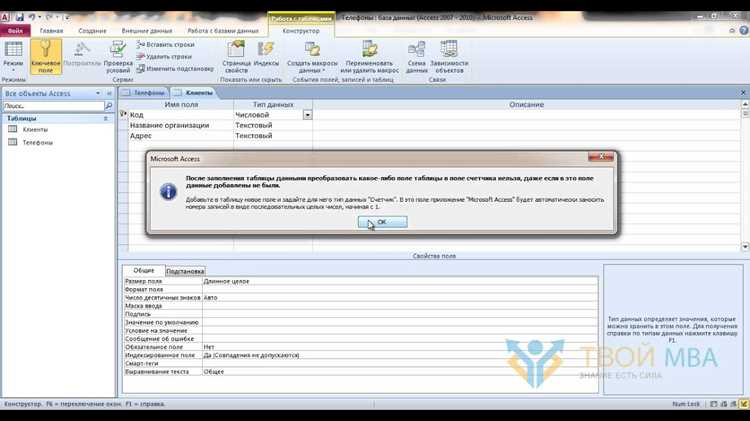The width and height of the screenshot is (750, 421).
Task: Click the Число десятичных знаков value Авто
Action: coord(400,298)
